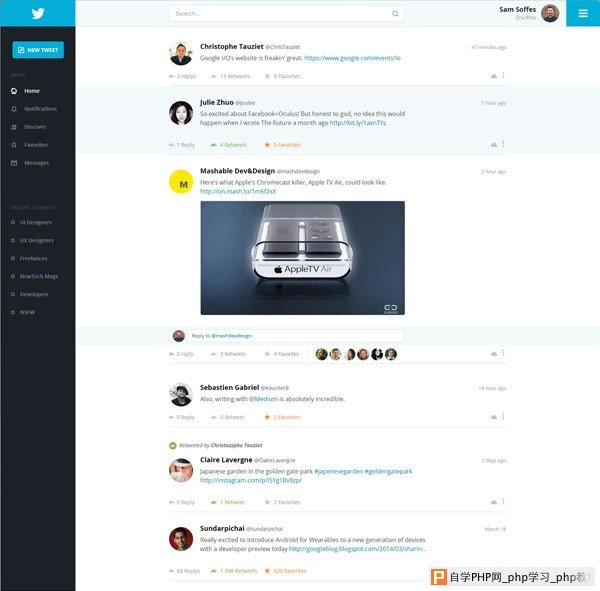This screenshot has width=600, height=591.
Task: Reply to Sebastien Gabriel's tweet
Action: 182,417
